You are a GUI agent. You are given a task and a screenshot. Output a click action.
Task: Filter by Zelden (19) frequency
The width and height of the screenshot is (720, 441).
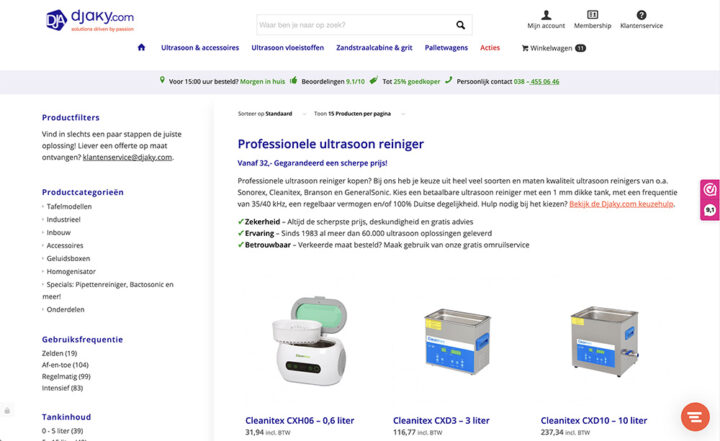click(x=59, y=353)
